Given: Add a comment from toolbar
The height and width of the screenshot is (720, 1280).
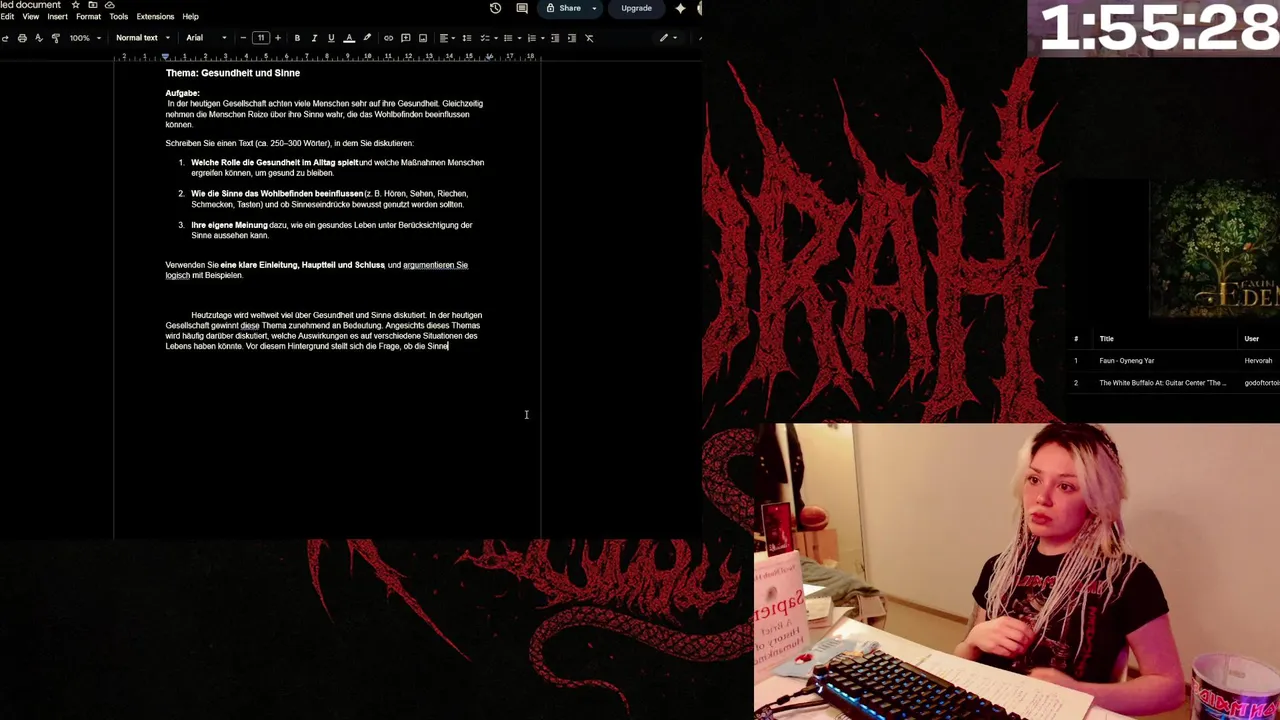Looking at the screenshot, I should coord(406,38).
